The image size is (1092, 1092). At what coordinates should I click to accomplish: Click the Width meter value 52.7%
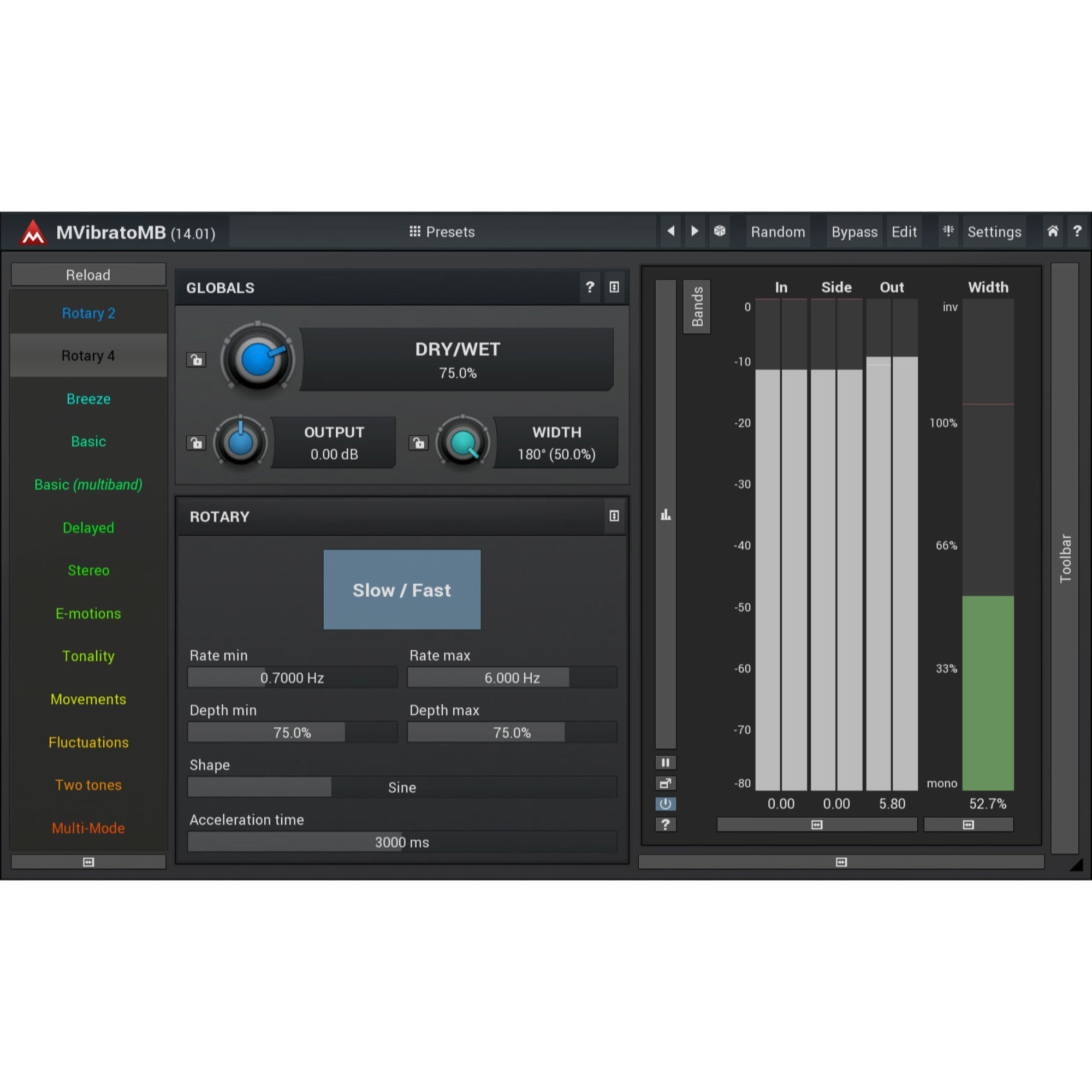(988, 804)
